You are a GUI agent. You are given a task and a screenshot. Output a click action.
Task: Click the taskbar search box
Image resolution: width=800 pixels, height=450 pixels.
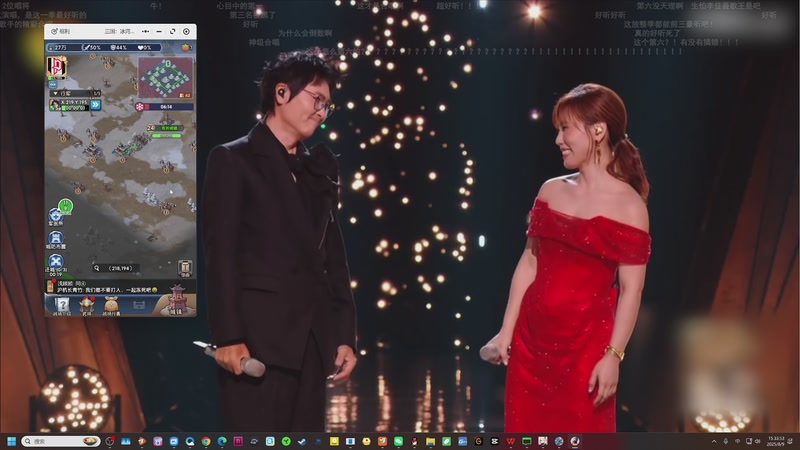click(x=61, y=441)
